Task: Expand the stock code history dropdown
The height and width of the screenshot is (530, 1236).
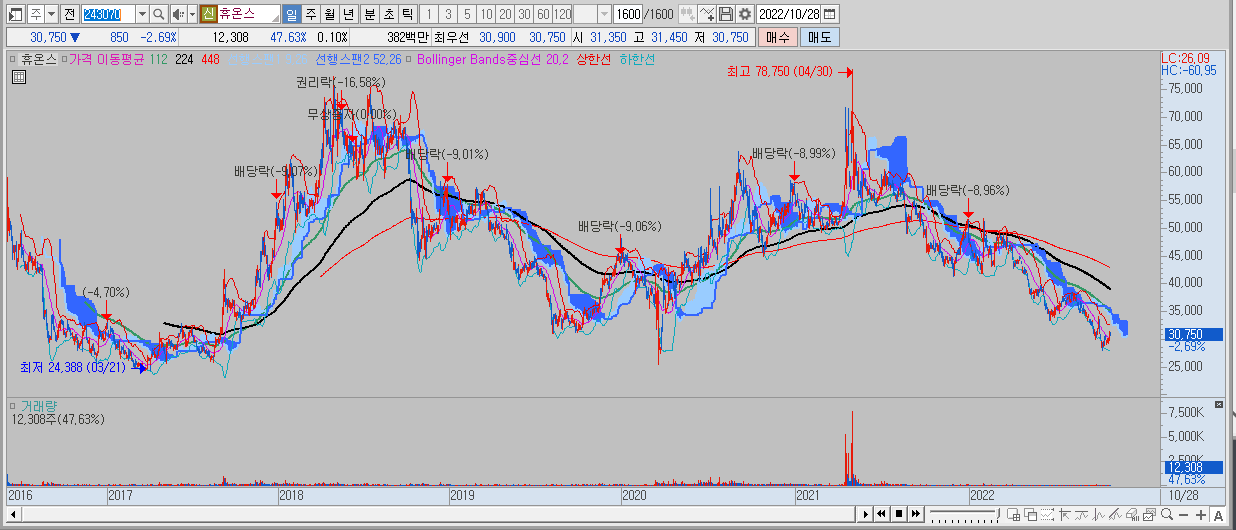Action: pos(142,14)
